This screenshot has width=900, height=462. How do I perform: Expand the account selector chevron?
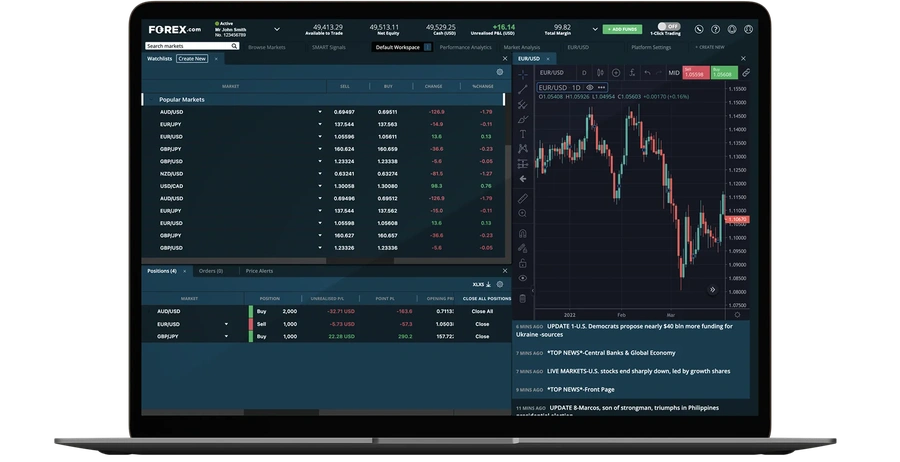[277, 29]
